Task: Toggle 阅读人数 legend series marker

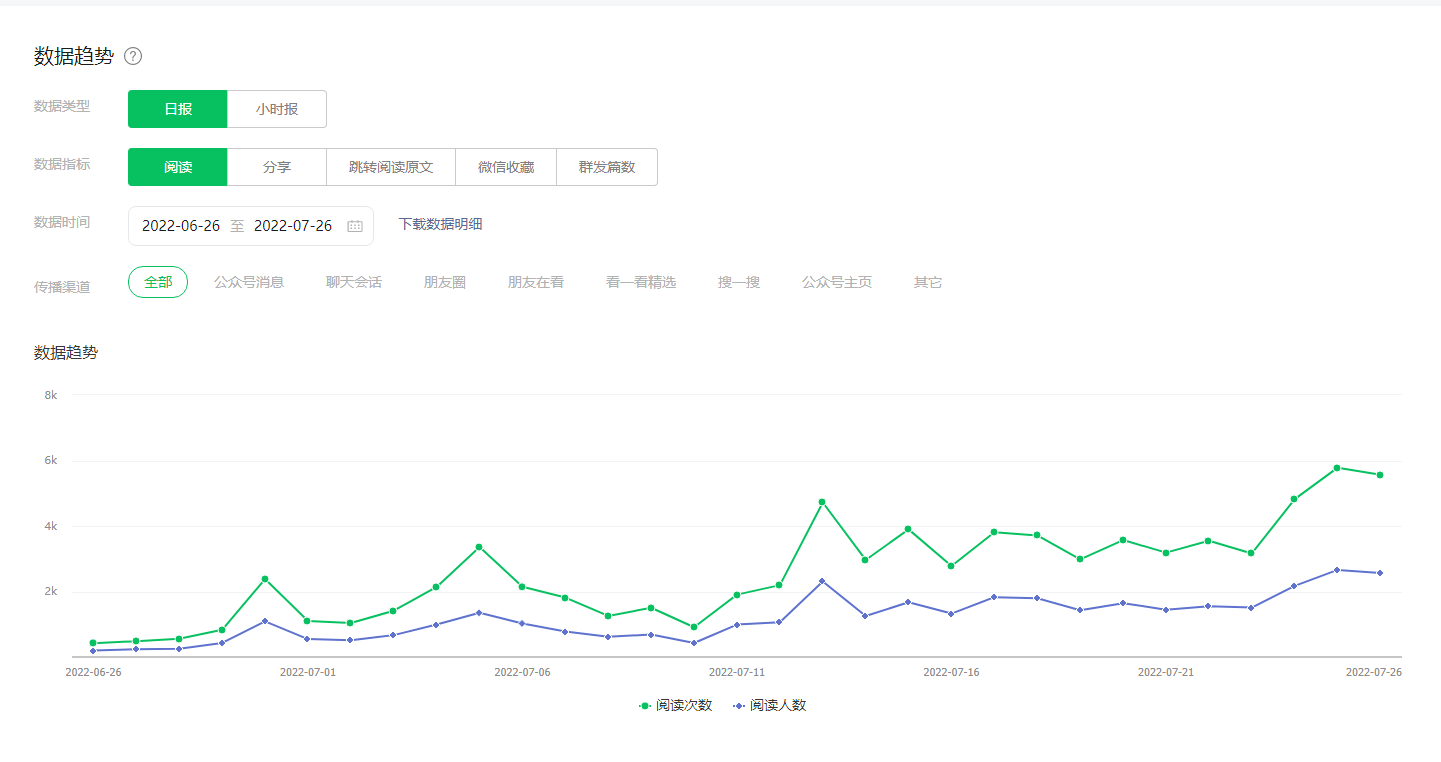Action: coord(739,705)
